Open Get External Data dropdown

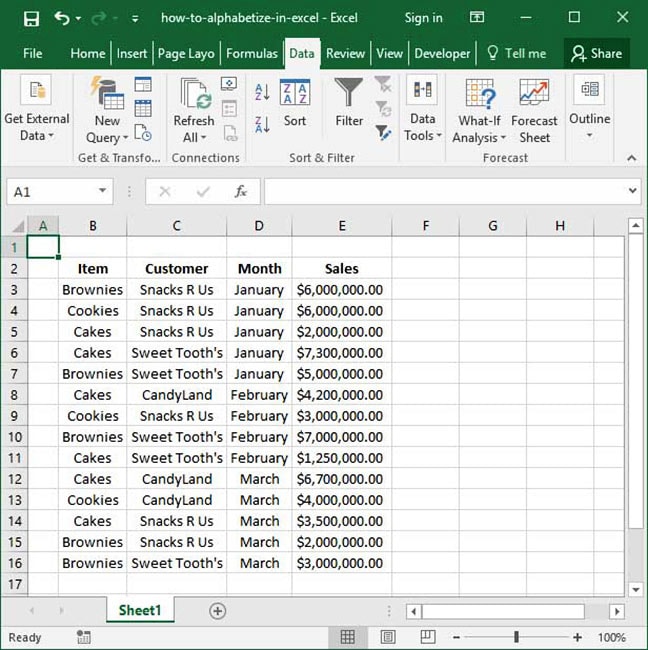(37, 109)
